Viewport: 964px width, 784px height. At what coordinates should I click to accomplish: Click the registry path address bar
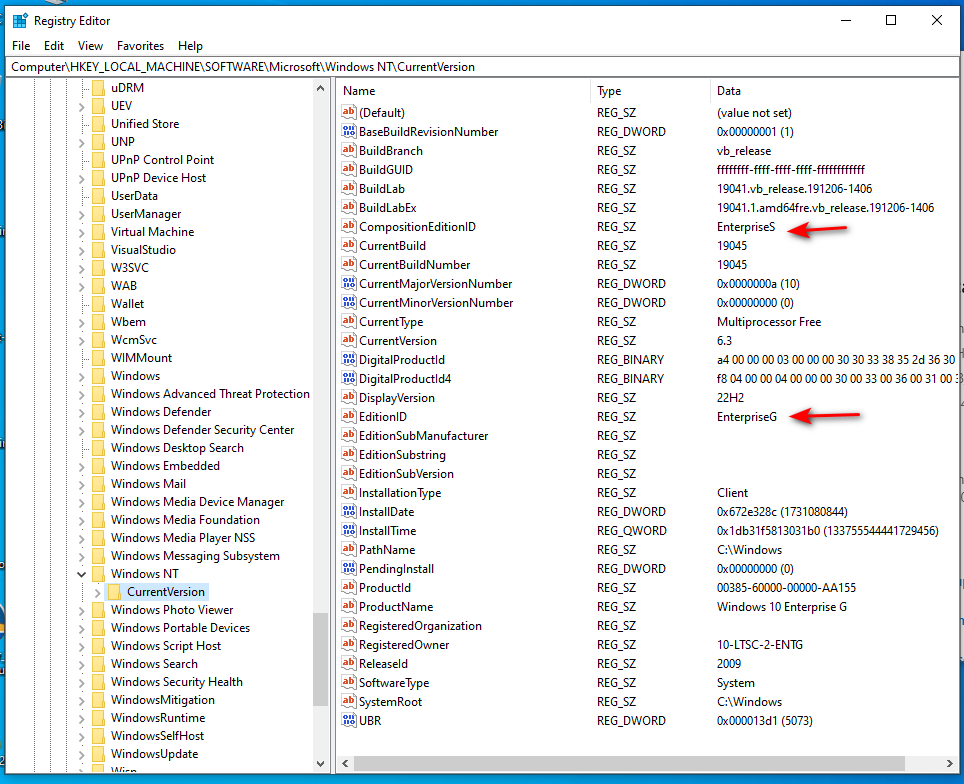click(482, 67)
